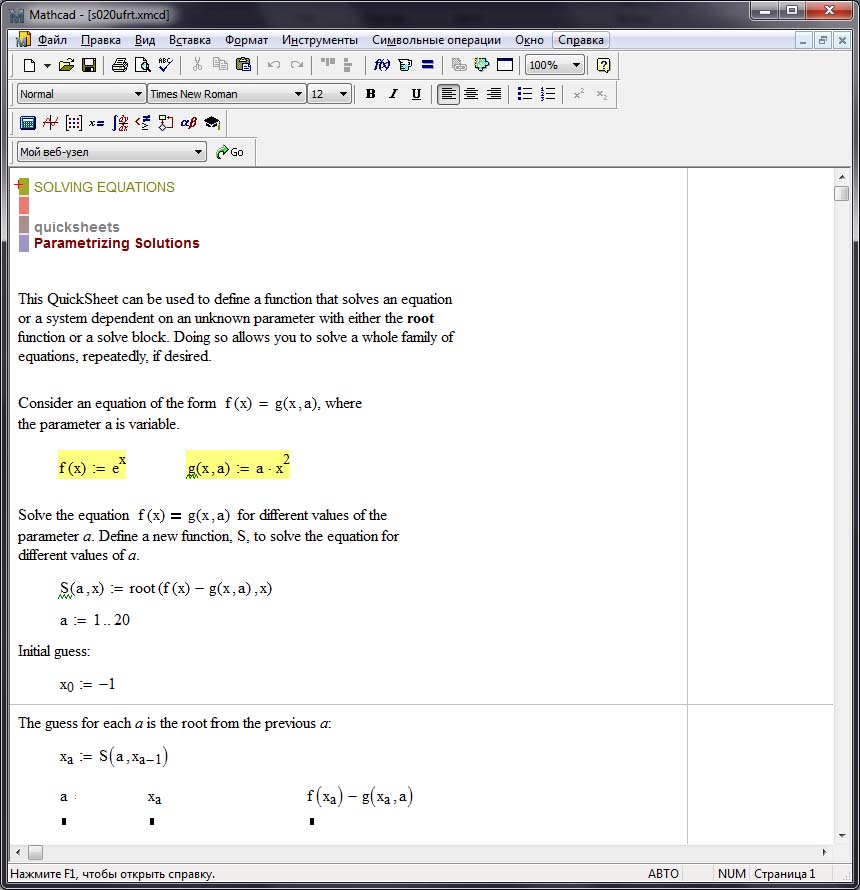860x890 pixels.
Task: Expand the New document arrow beside the blank page
Action: click(47, 65)
